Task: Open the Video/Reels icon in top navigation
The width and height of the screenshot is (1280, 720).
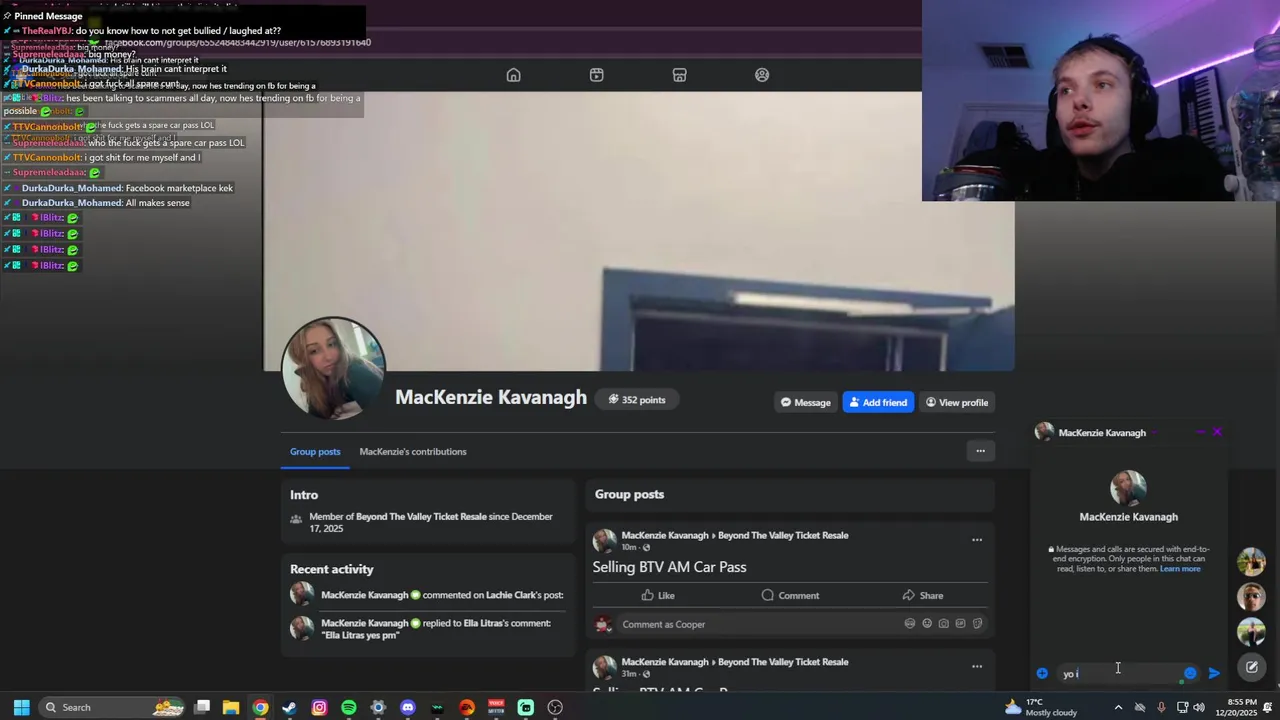Action: (x=596, y=75)
